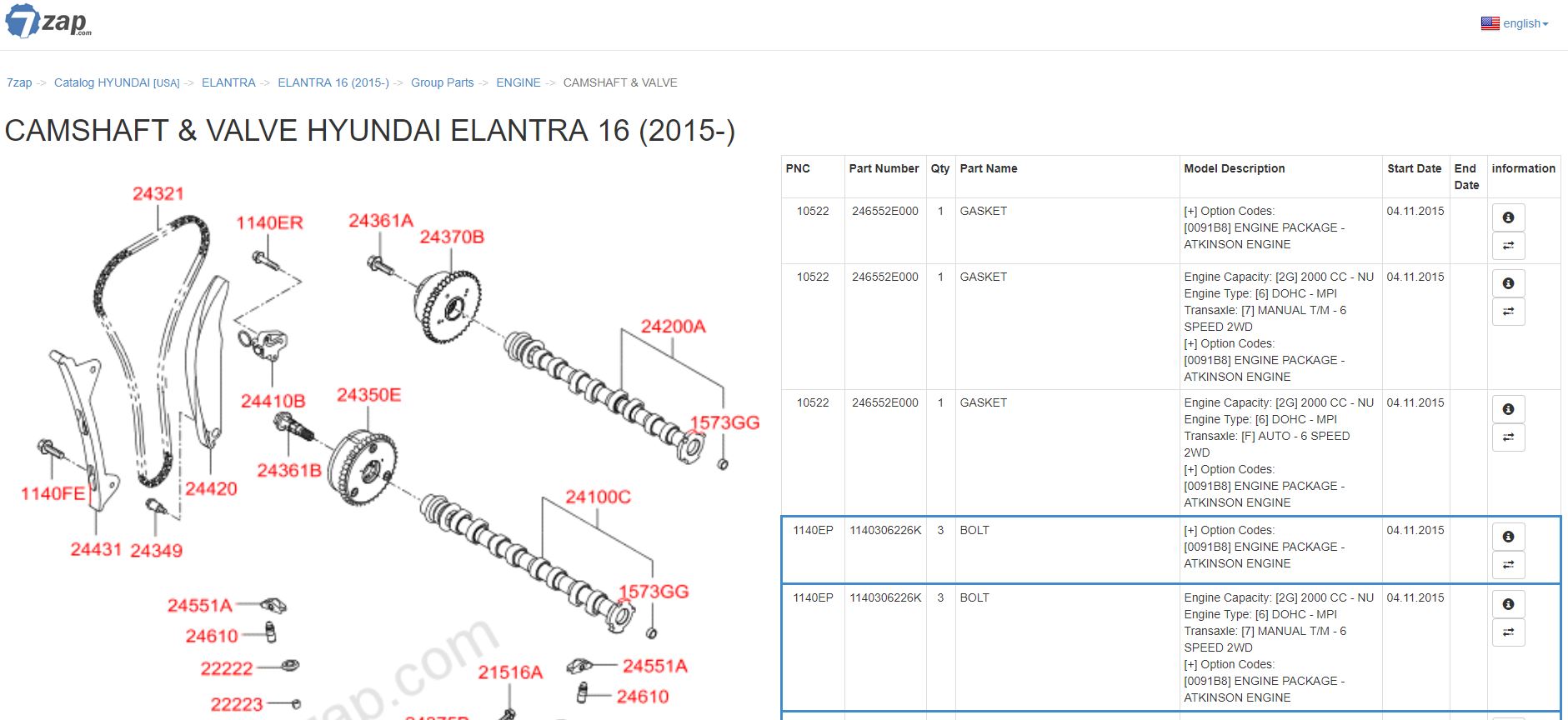Click part number 1140306226K in BOLT MANUAL T/M row
This screenshot has height=720, width=1568.
coord(885,597)
